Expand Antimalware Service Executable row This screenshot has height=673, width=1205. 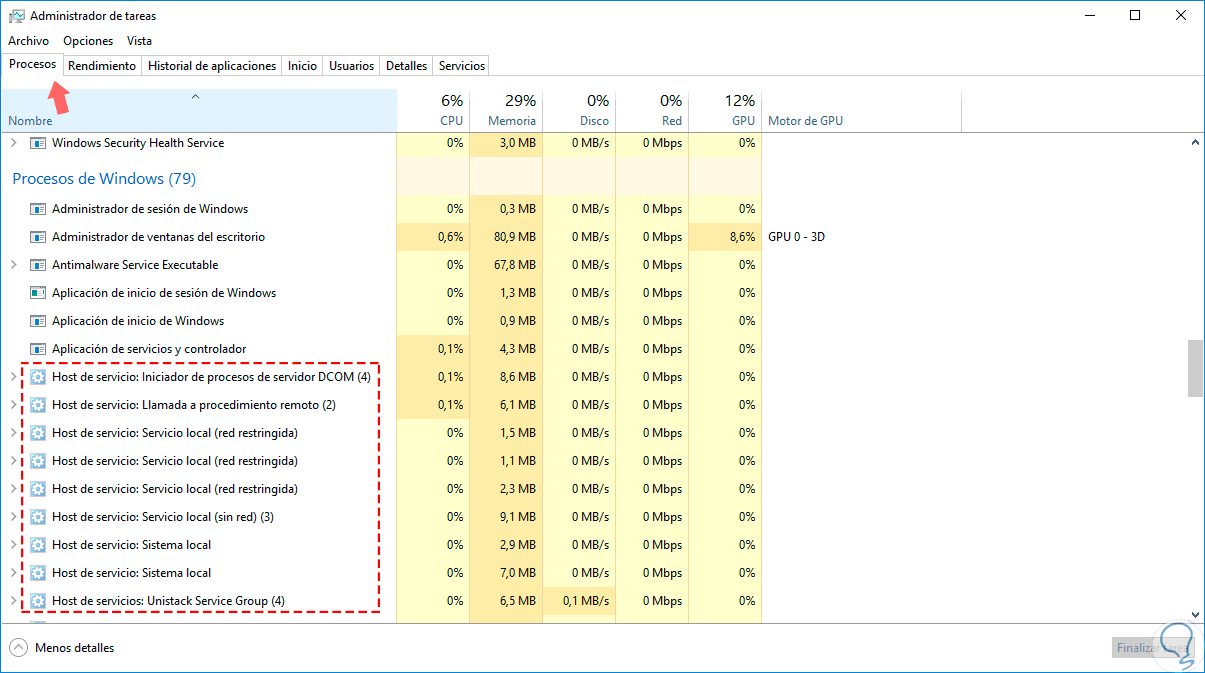14,265
